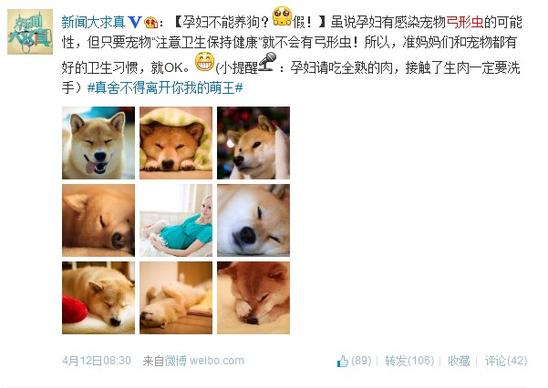The width and height of the screenshot is (548, 388).
Task: Open 评论(42) comments
Action: (506, 361)
